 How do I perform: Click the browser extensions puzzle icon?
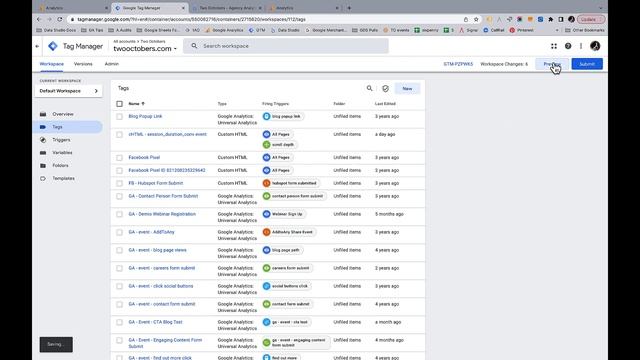551,19
